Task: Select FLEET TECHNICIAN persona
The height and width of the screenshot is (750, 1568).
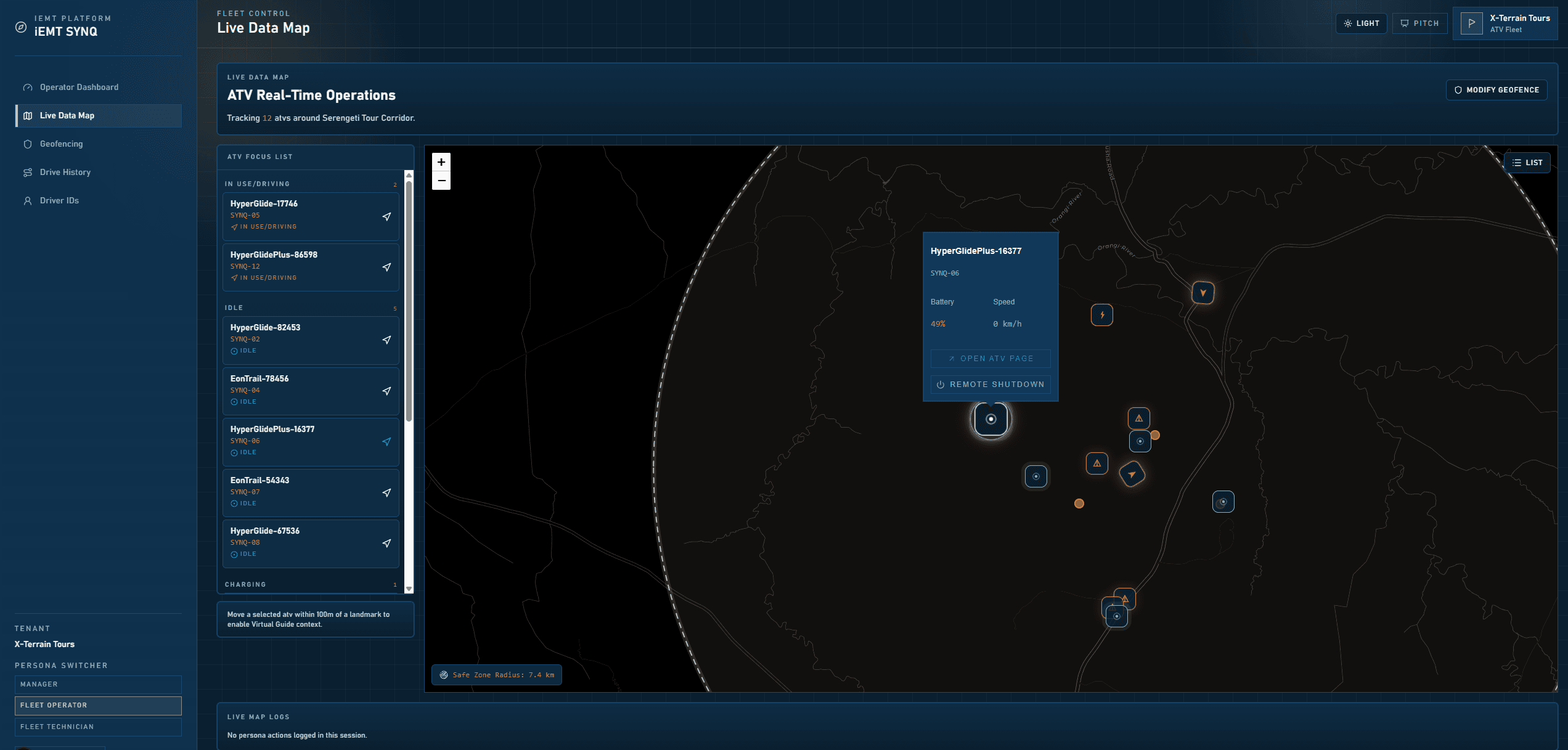Action: [x=98, y=727]
